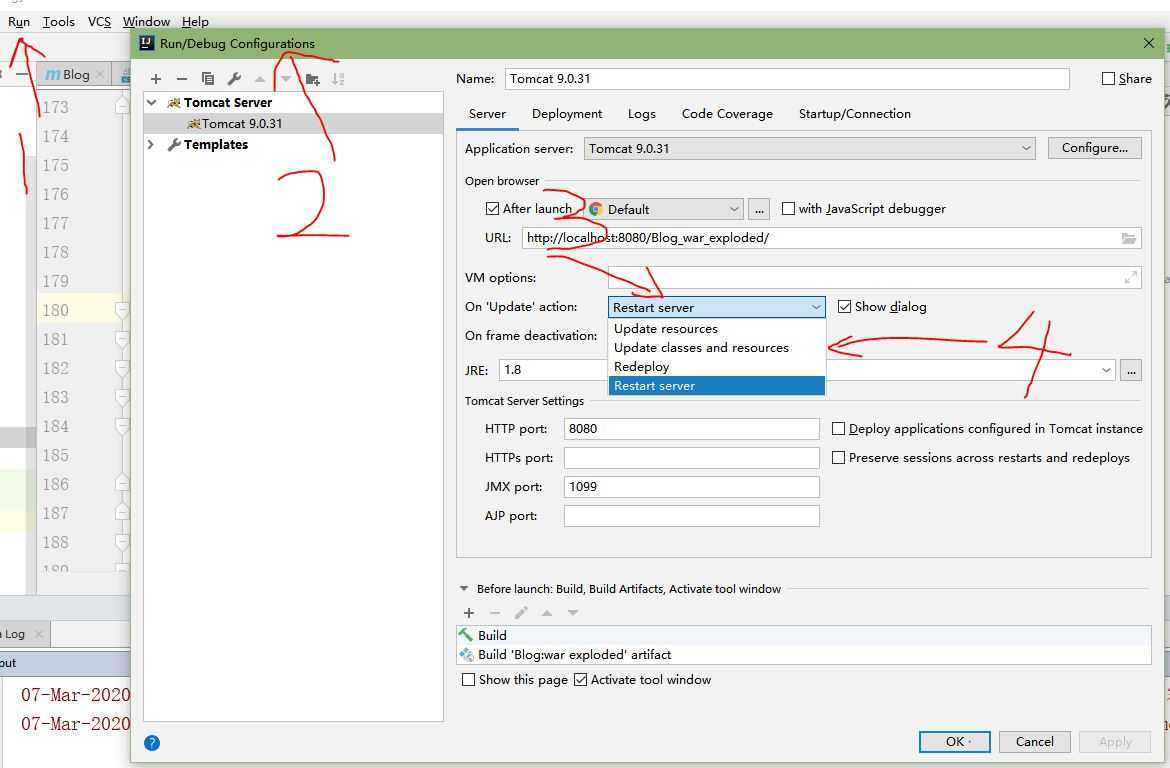Viewport: 1170px width, 768px height.
Task: Add a Before launch task with plus
Action: coord(469,613)
